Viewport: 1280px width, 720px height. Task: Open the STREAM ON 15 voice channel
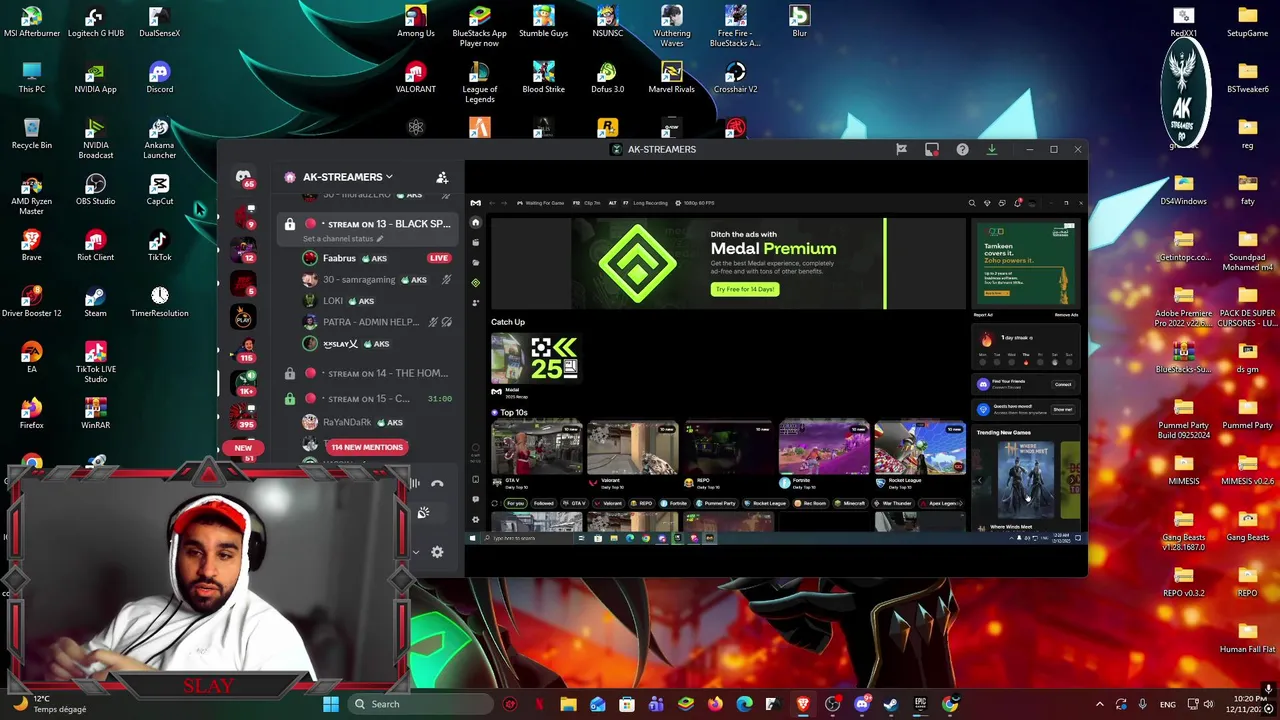[368, 398]
